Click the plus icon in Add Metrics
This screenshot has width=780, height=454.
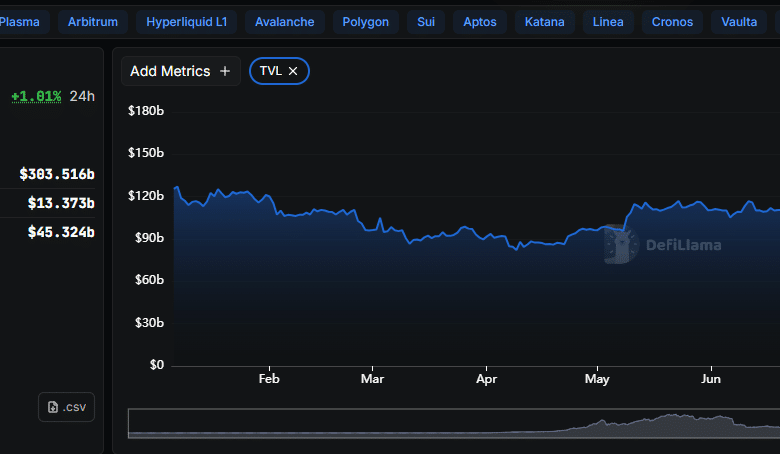coord(225,71)
